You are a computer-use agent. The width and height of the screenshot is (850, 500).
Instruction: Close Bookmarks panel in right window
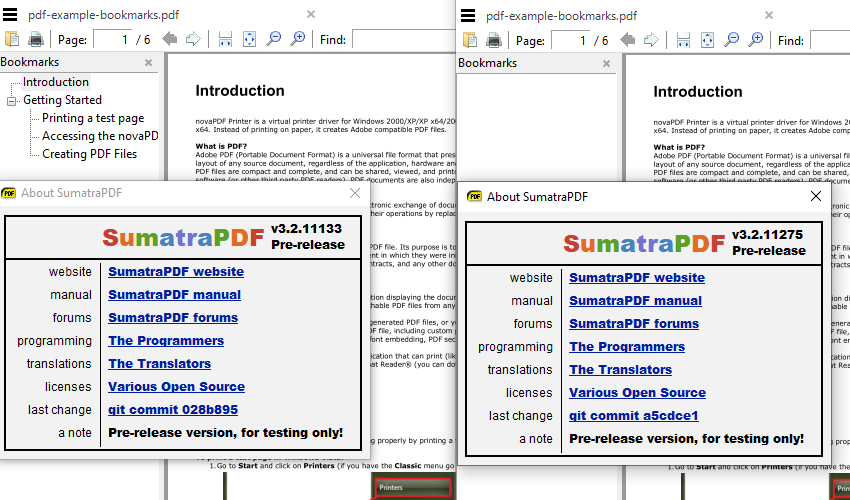click(x=607, y=63)
